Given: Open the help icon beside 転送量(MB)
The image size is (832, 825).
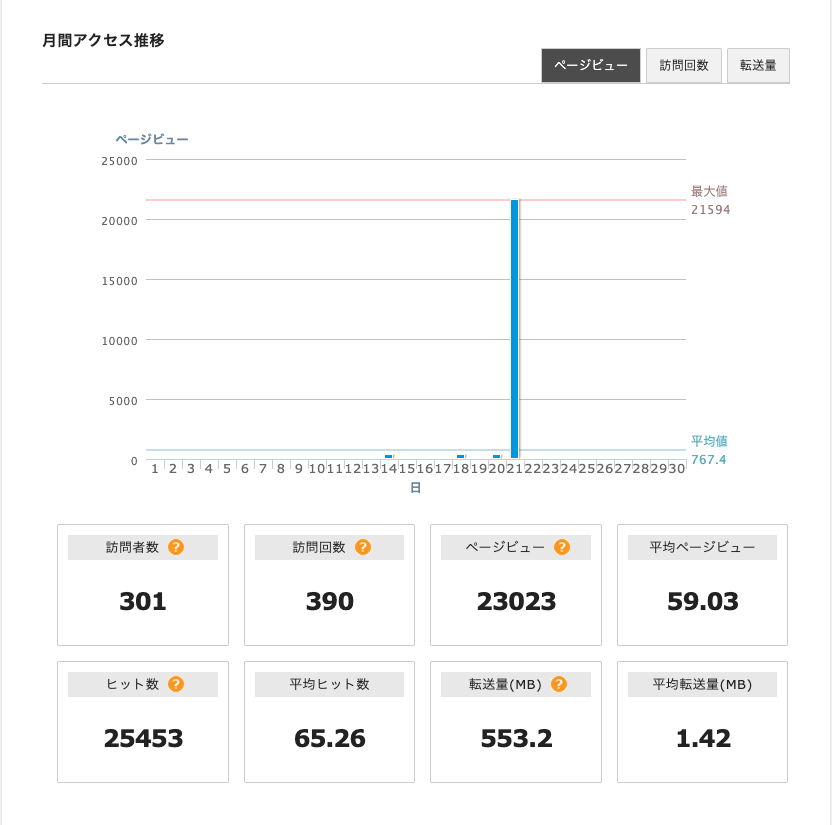Looking at the screenshot, I should (558, 684).
